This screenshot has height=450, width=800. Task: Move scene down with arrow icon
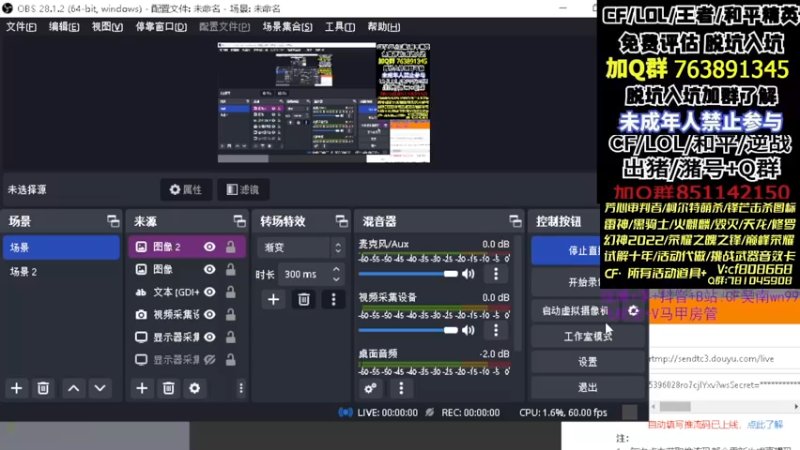100,388
